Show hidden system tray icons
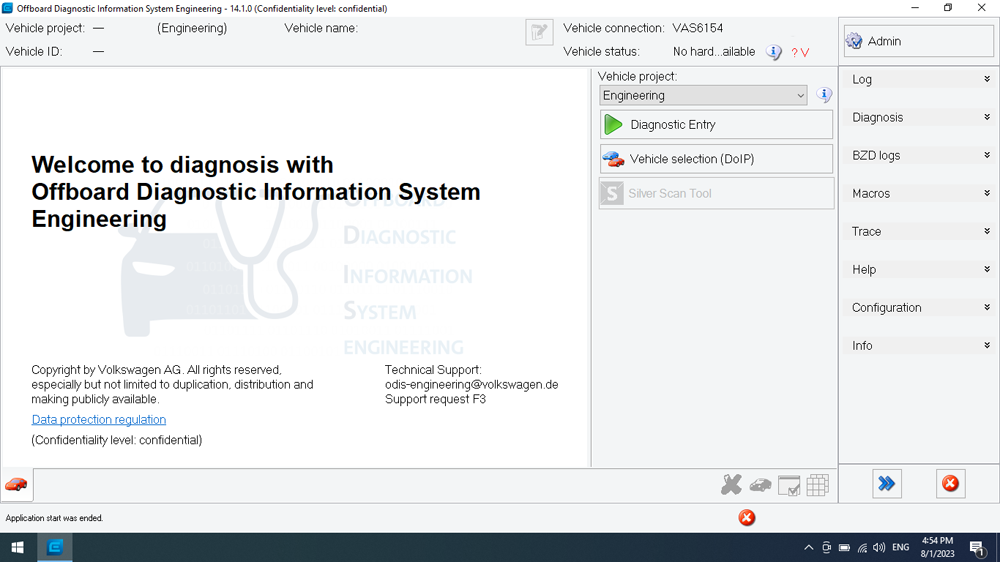The width and height of the screenshot is (1000, 562). 809,547
